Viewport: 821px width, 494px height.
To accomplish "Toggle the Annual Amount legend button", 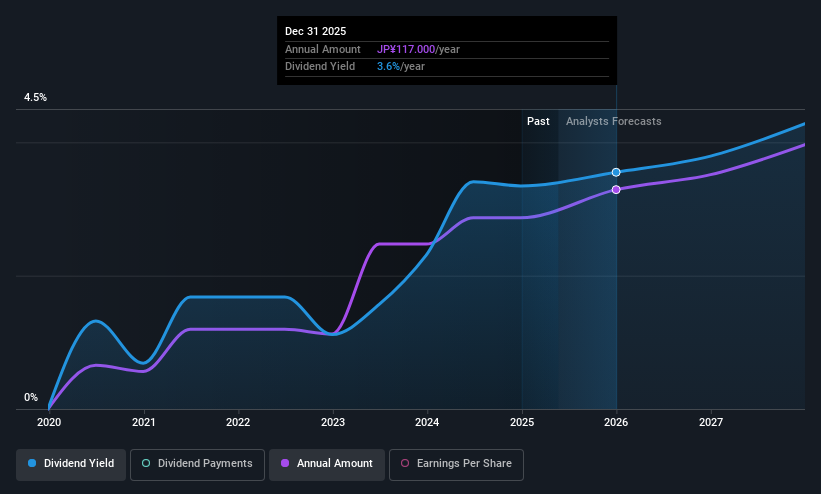I will [x=327, y=464].
